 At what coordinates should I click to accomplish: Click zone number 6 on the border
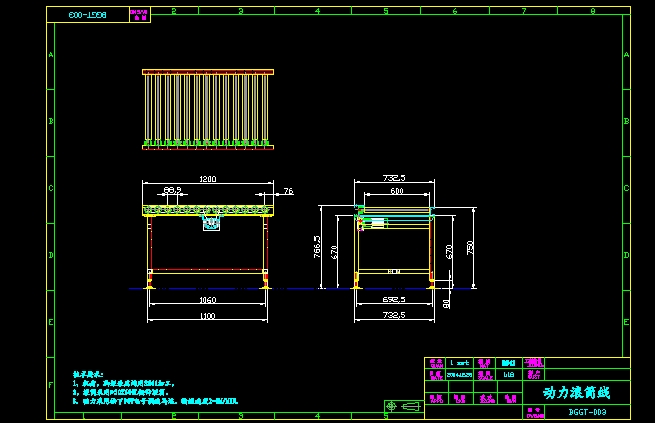454,11
